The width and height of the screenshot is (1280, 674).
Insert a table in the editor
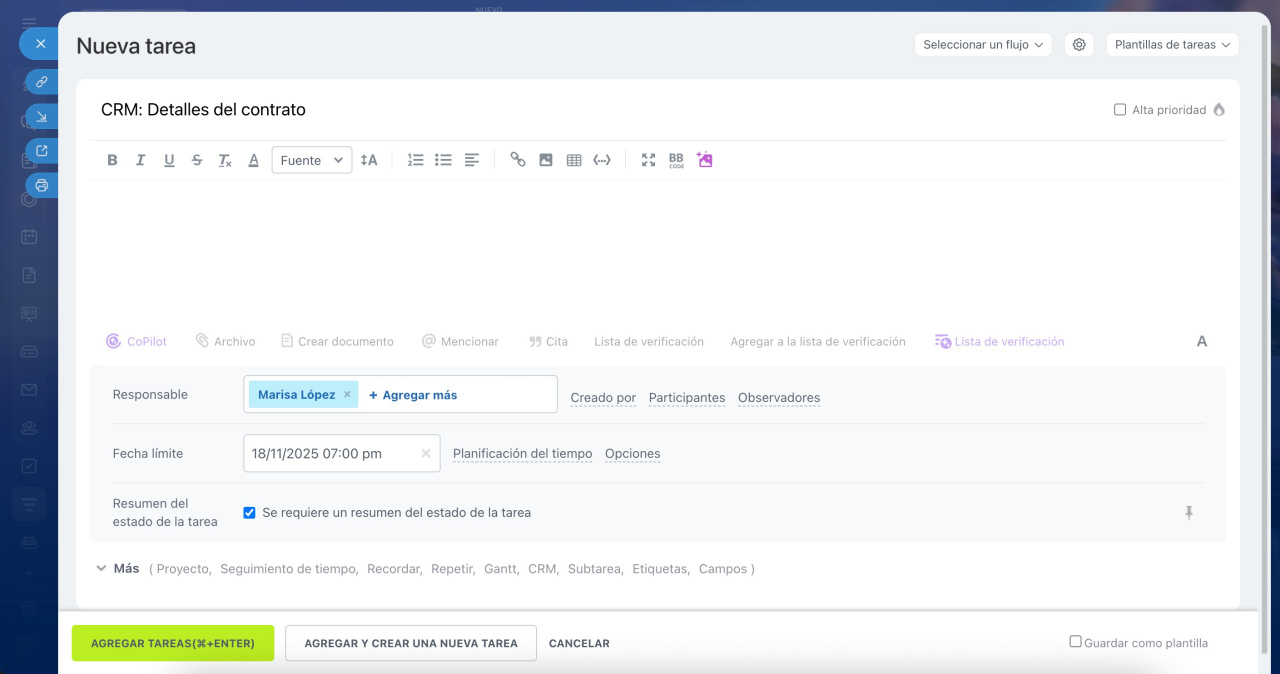[574, 160]
